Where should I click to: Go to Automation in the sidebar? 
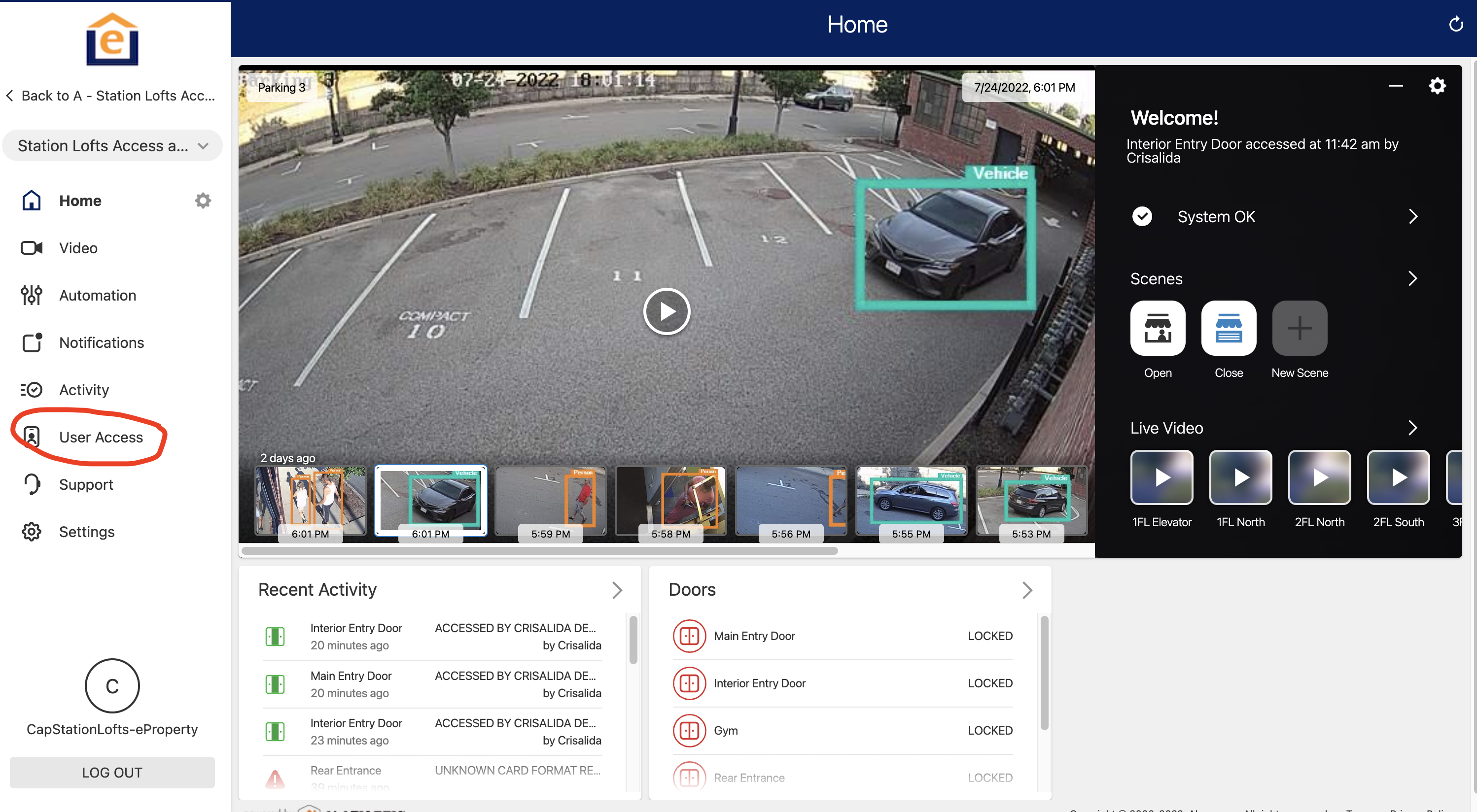[98, 295]
